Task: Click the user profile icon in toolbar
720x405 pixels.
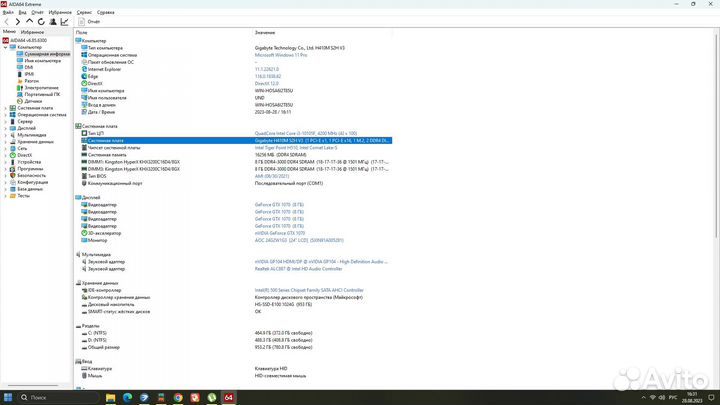Action: point(53,21)
